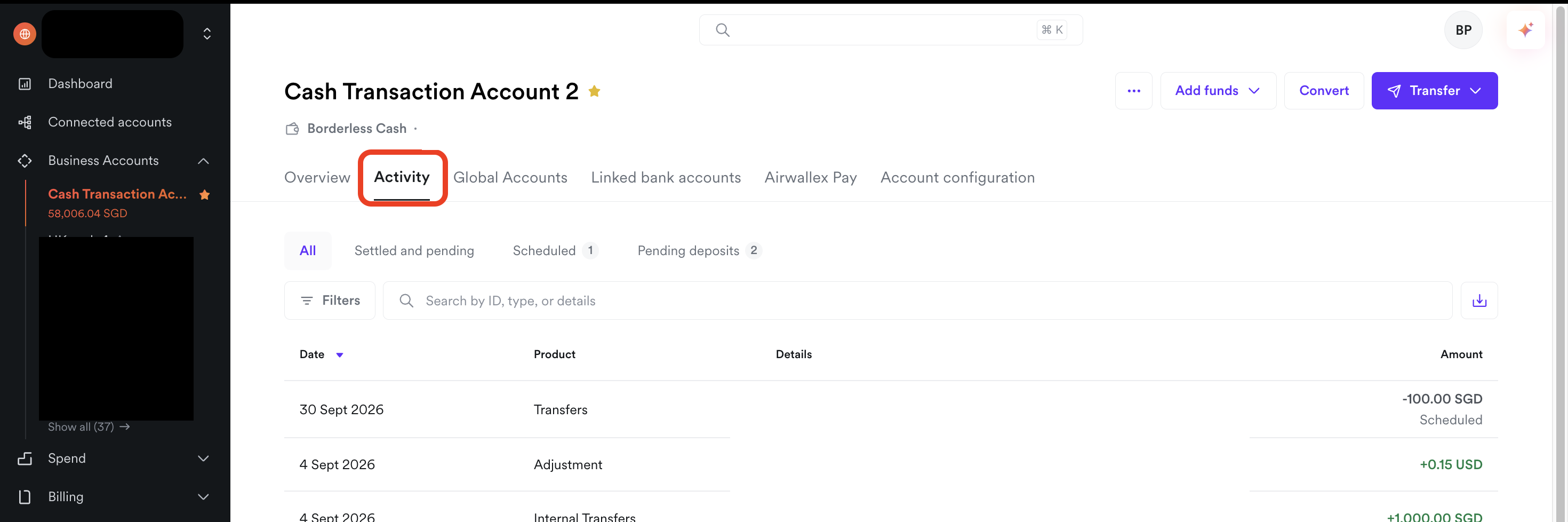Click the Convert button
Image resolution: width=1568 pixels, height=522 pixels.
pos(1324,91)
